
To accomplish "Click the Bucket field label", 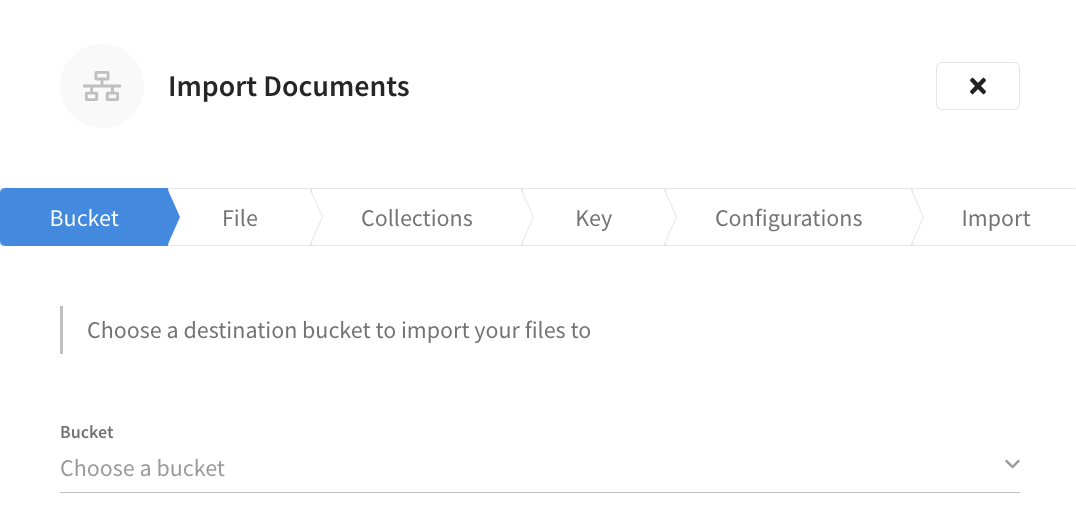I will (x=87, y=433).
